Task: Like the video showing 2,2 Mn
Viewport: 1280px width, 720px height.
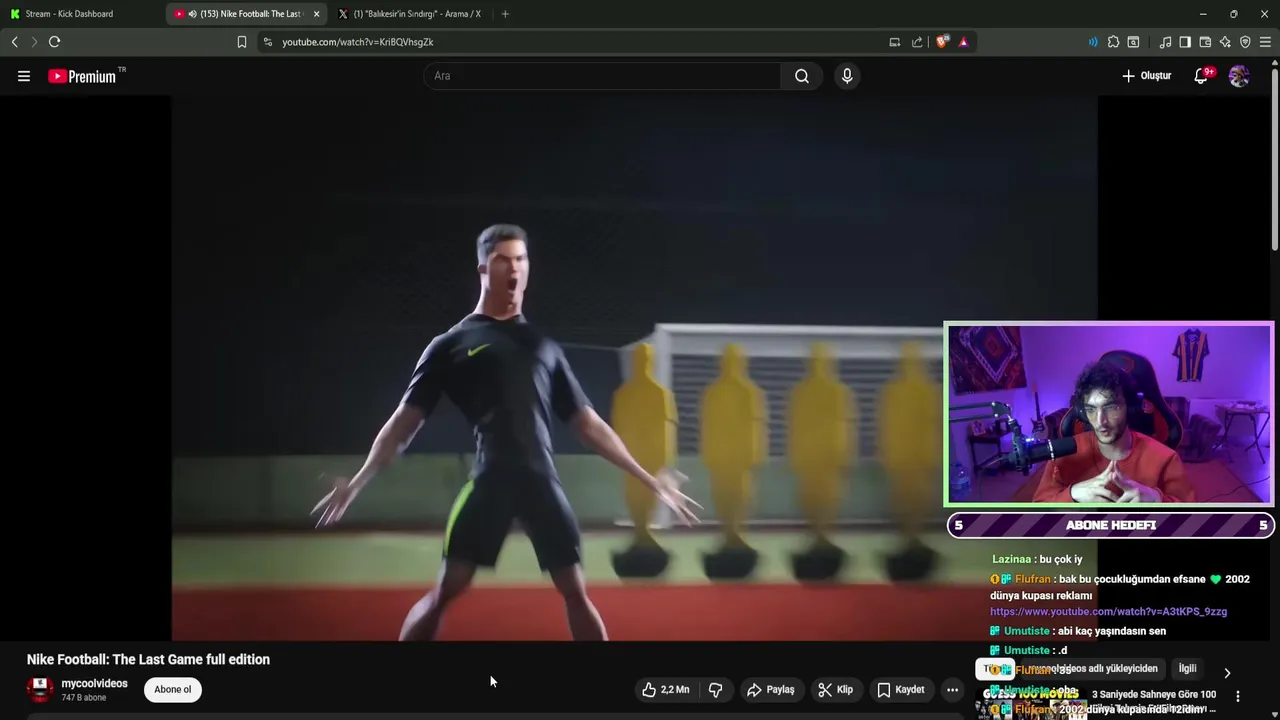Action: (666, 690)
